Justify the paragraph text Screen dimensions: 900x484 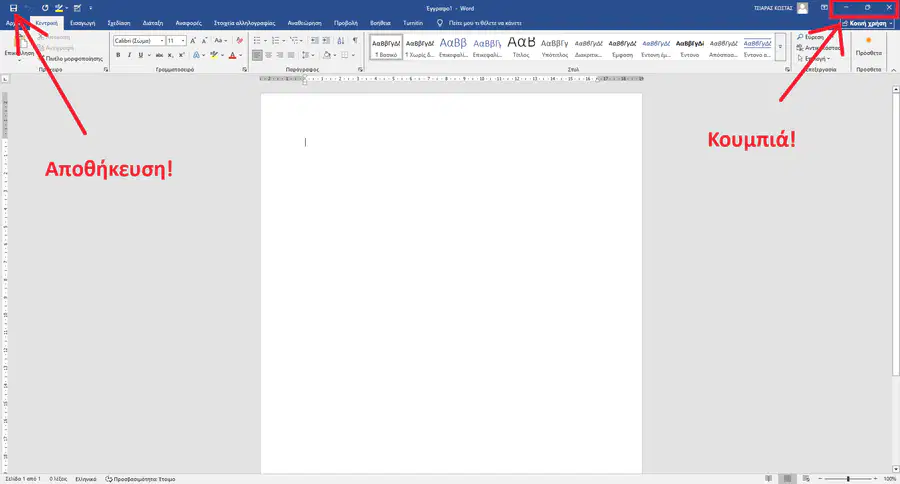point(292,55)
